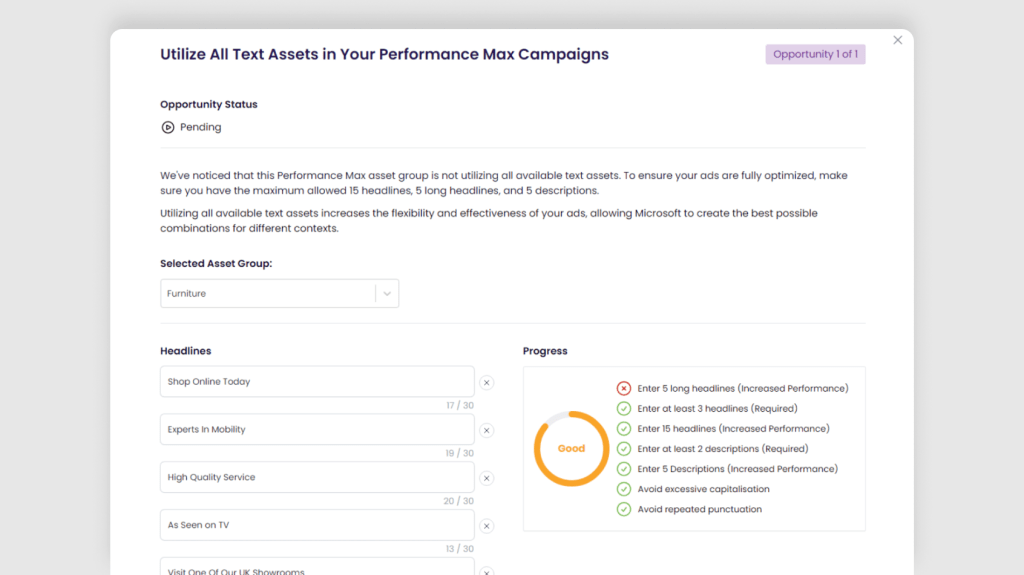The width and height of the screenshot is (1024, 575).
Task: Close the Performance Max opportunity dialog
Action: (898, 41)
